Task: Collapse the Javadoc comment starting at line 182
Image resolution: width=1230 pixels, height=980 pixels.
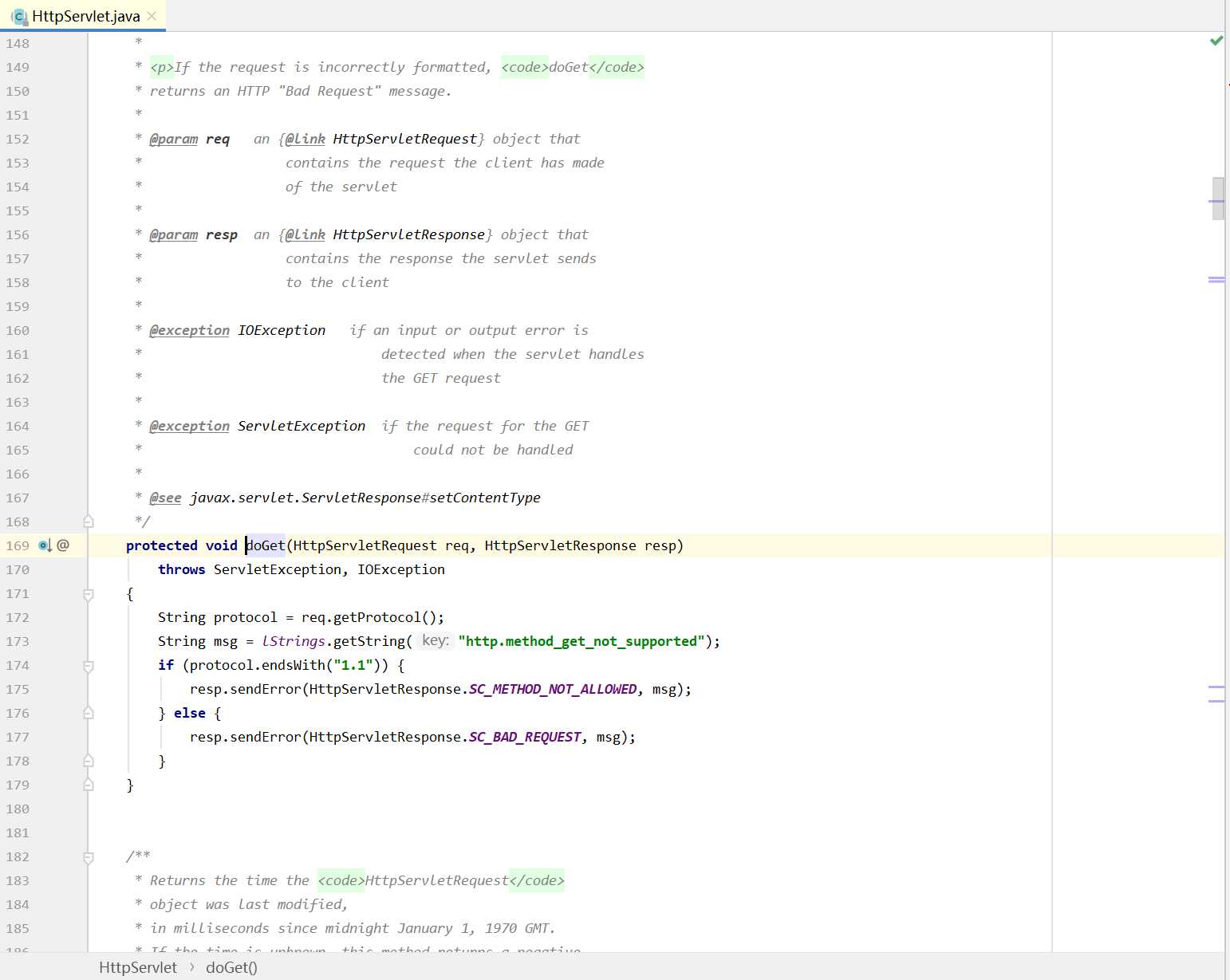Action: (x=89, y=857)
